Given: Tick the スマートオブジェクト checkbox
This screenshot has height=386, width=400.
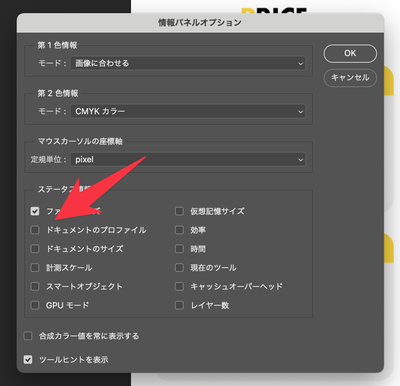Looking at the screenshot, I should [35, 286].
